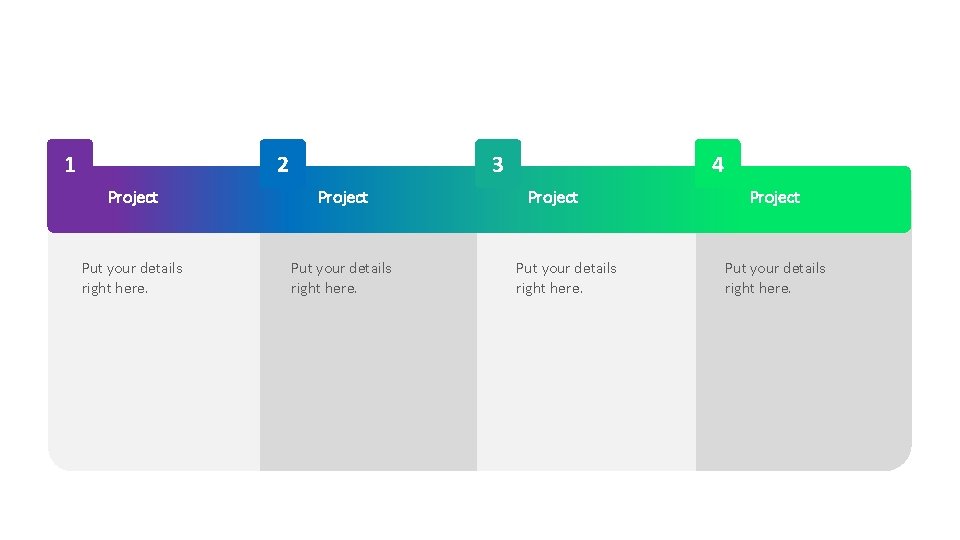Click the rounded bottom-right corner of fourth column
This screenshot has height=540, width=960.
[898, 458]
